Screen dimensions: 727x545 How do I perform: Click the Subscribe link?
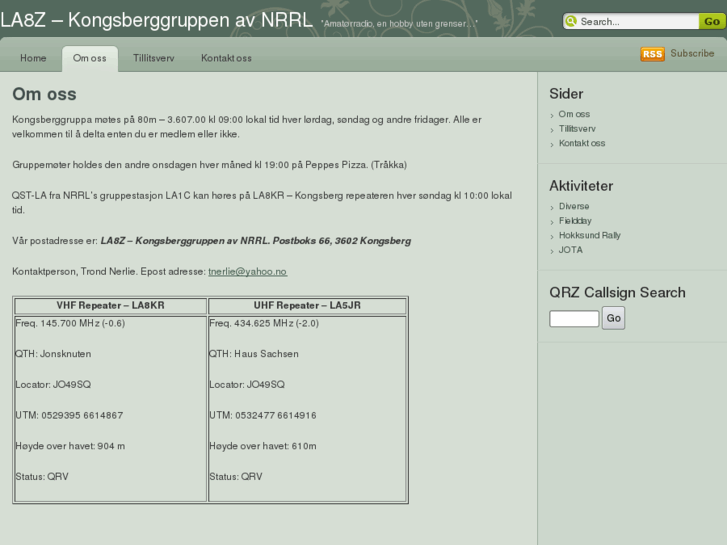coord(692,53)
